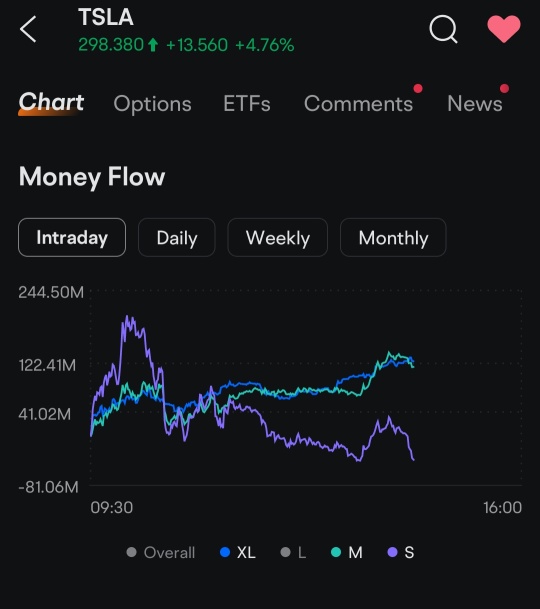Tap the green price up arrow
The width and height of the screenshot is (540, 609).
(x=153, y=45)
